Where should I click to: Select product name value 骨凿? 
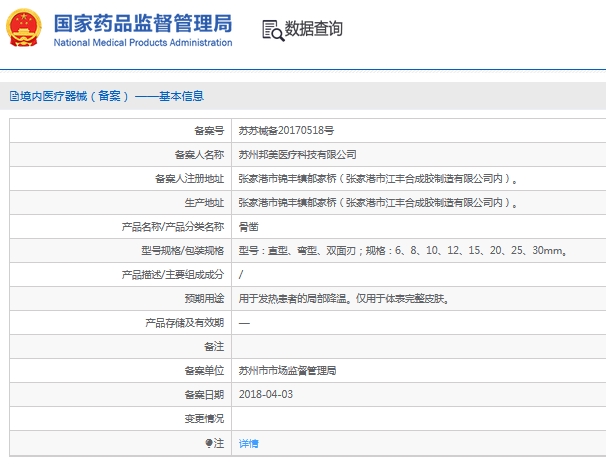click(249, 227)
